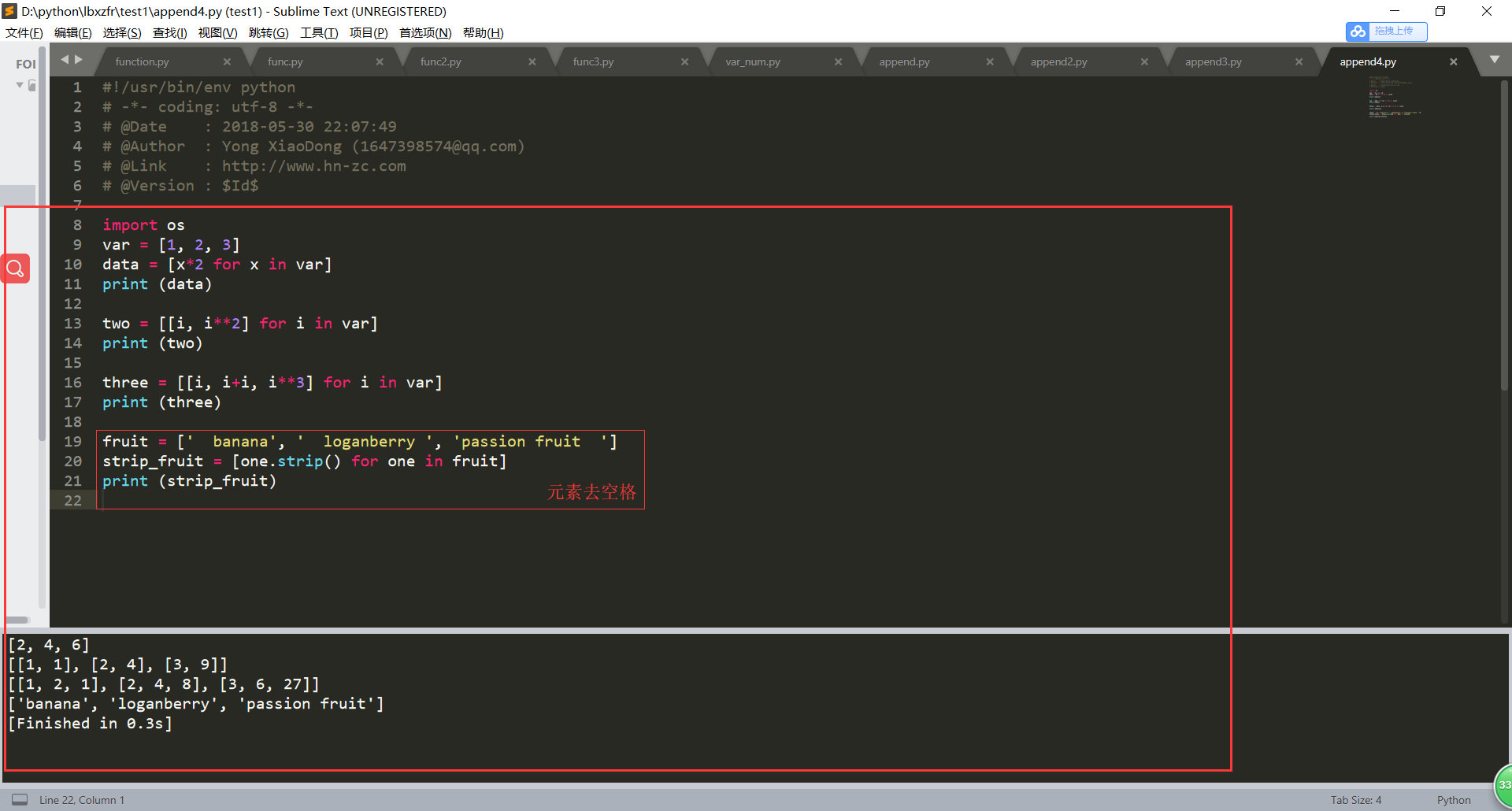Close the var_num.py tab
The image size is (1512, 811).
coord(838,62)
